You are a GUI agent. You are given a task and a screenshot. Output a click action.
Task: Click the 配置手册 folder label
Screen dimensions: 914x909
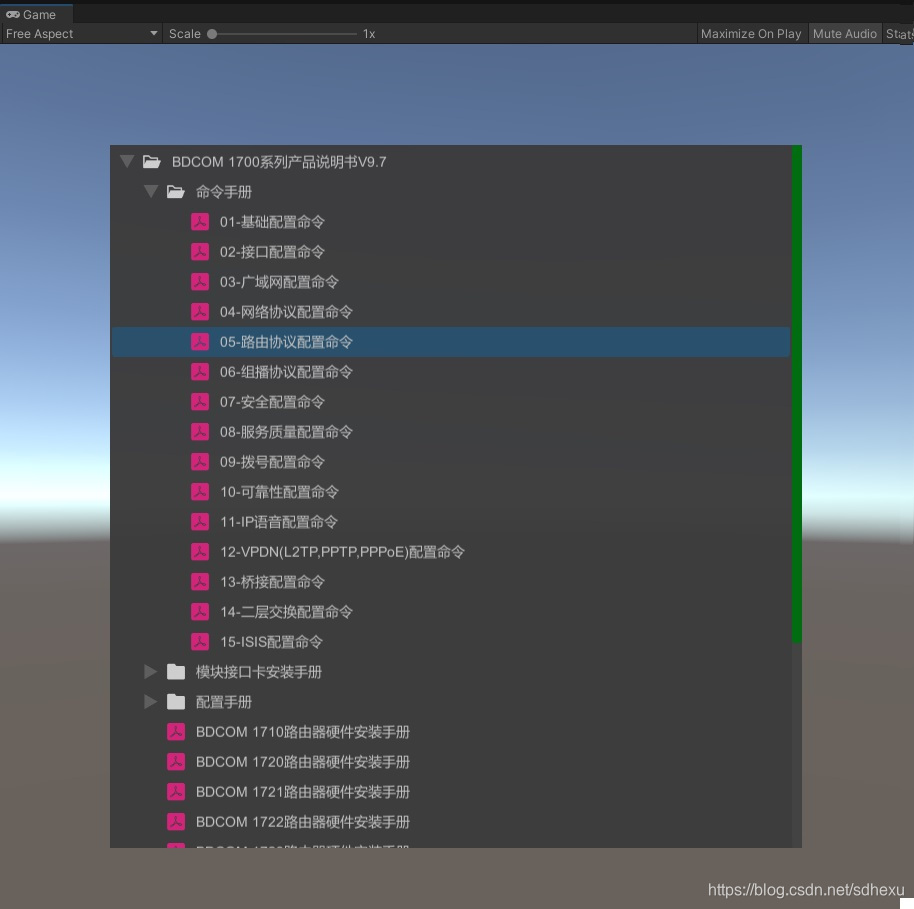coord(224,702)
